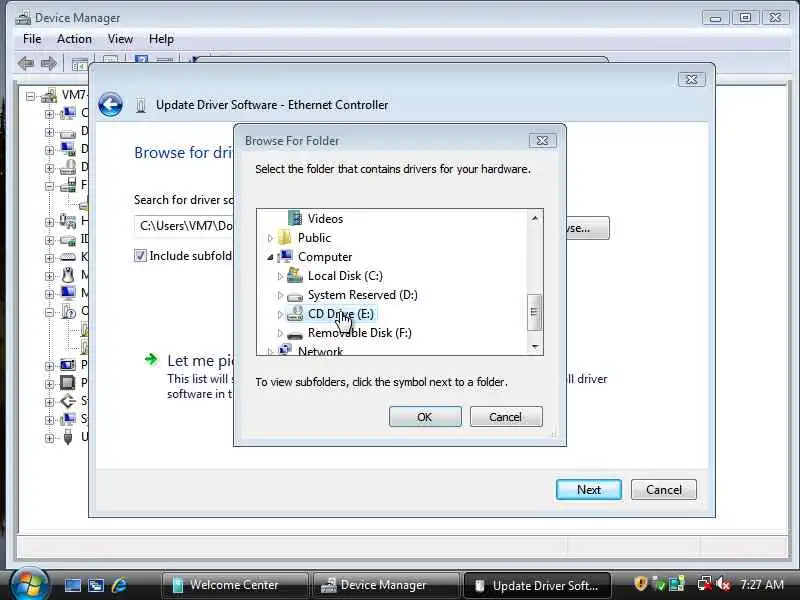Open the Help menu
Image resolution: width=800 pixels, height=600 pixels.
tap(161, 39)
